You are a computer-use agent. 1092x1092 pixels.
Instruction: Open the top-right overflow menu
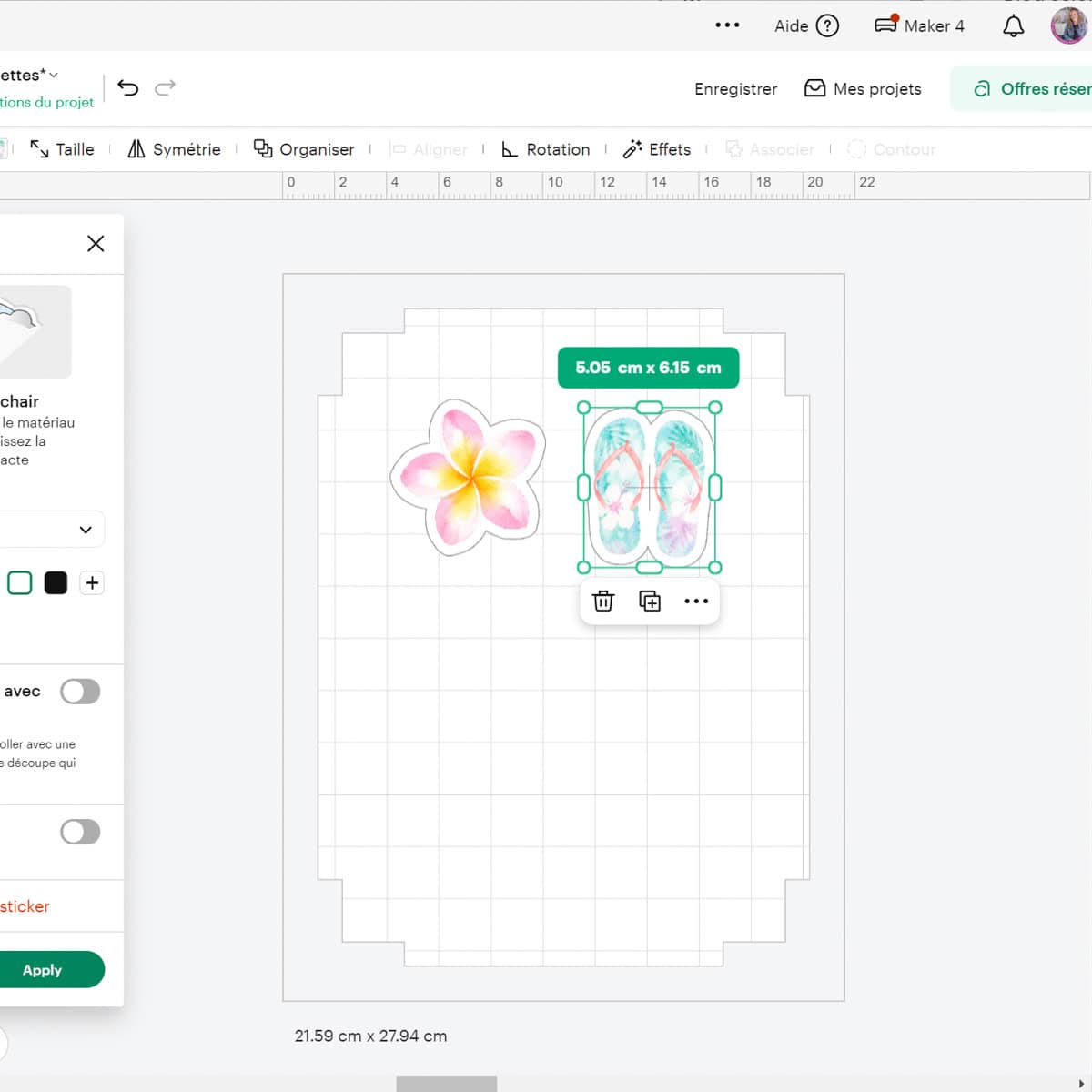(x=727, y=25)
